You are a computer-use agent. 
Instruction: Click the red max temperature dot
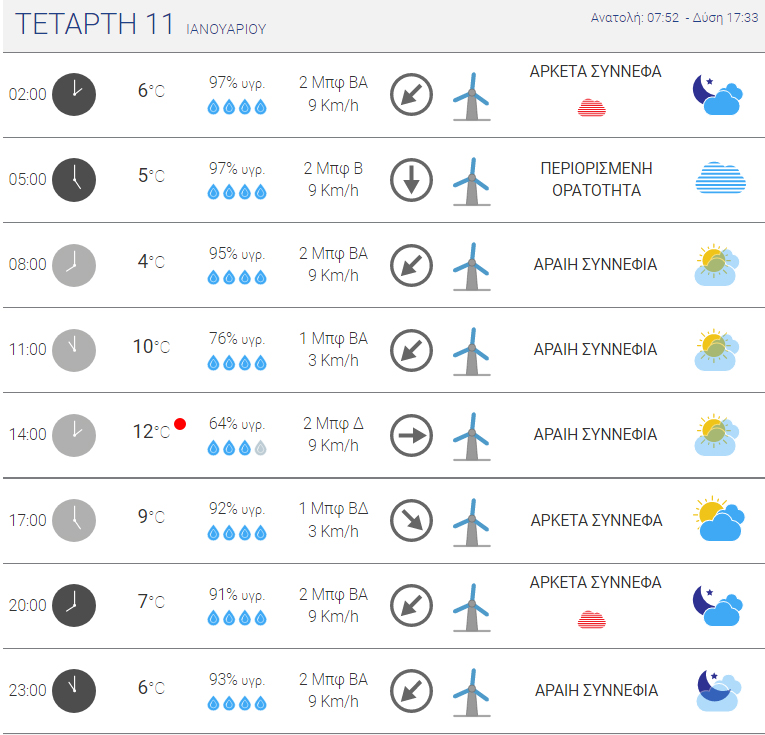(x=180, y=424)
